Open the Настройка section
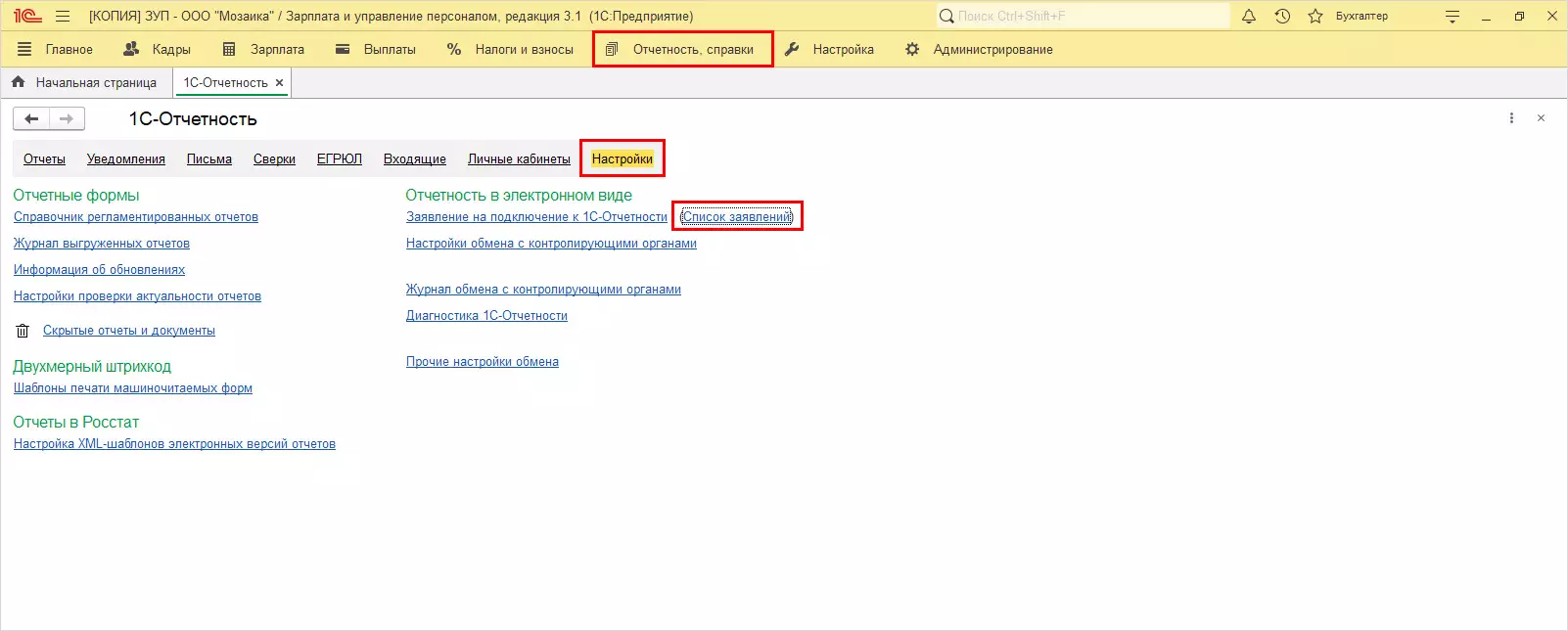Viewport: 1568px width, 631px height. tap(830, 49)
